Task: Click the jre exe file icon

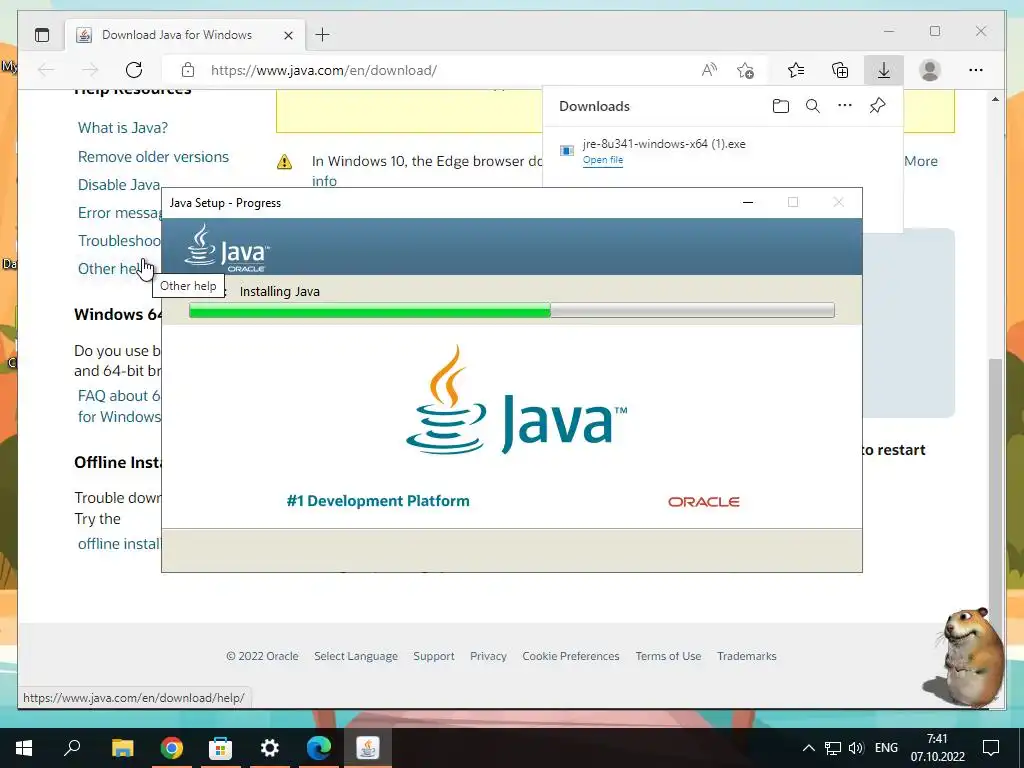Action: 567,150
